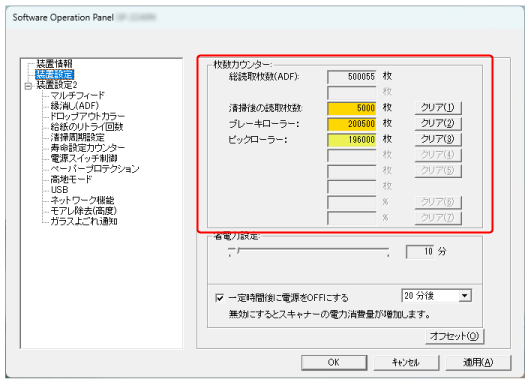This screenshot has width=530, height=380.
Task: Toggle 一定時間後に電源をOFFにする checkbox
Action: pyautogui.click(x=219, y=298)
